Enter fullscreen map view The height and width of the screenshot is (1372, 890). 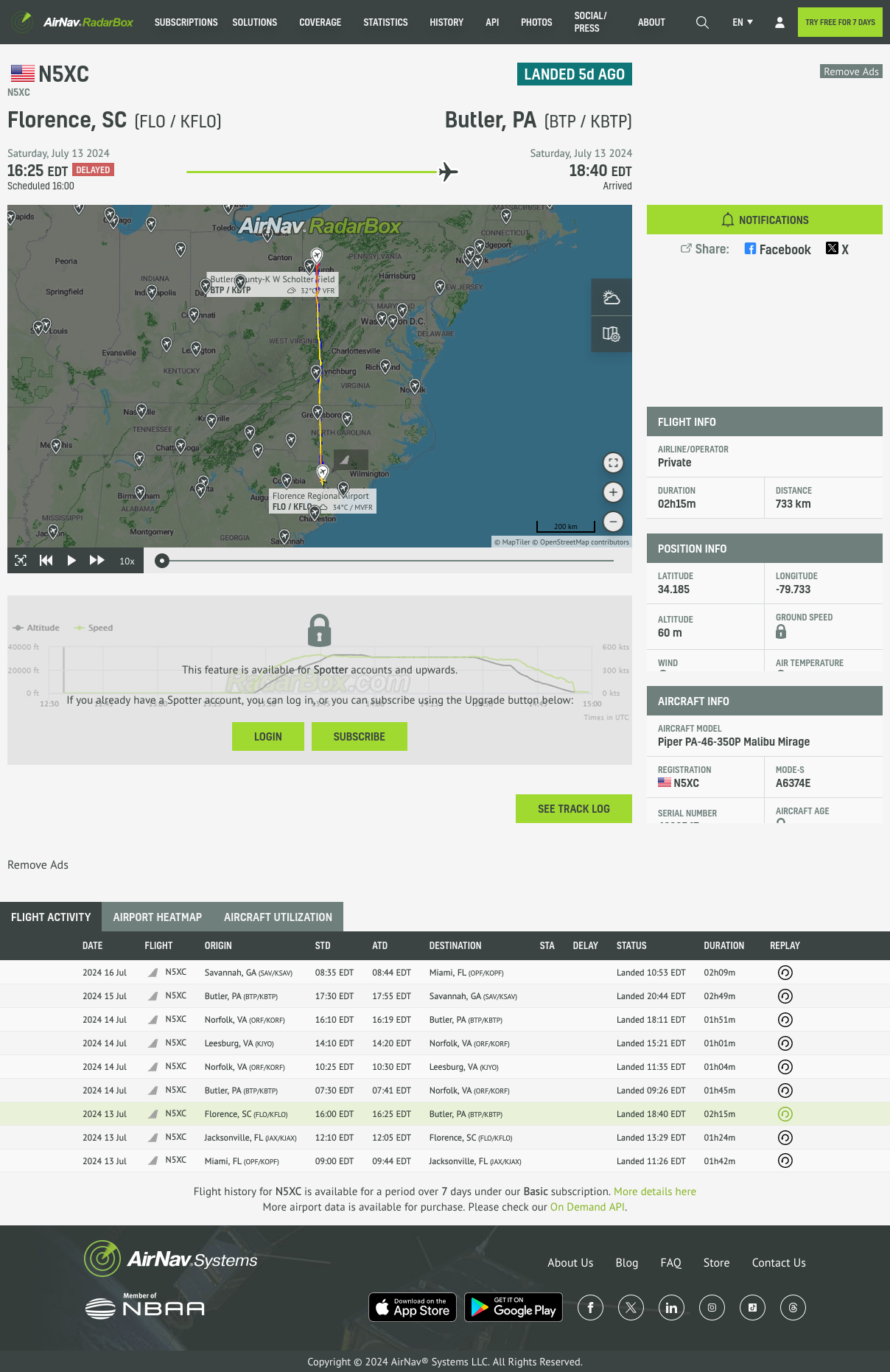click(613, 463)
